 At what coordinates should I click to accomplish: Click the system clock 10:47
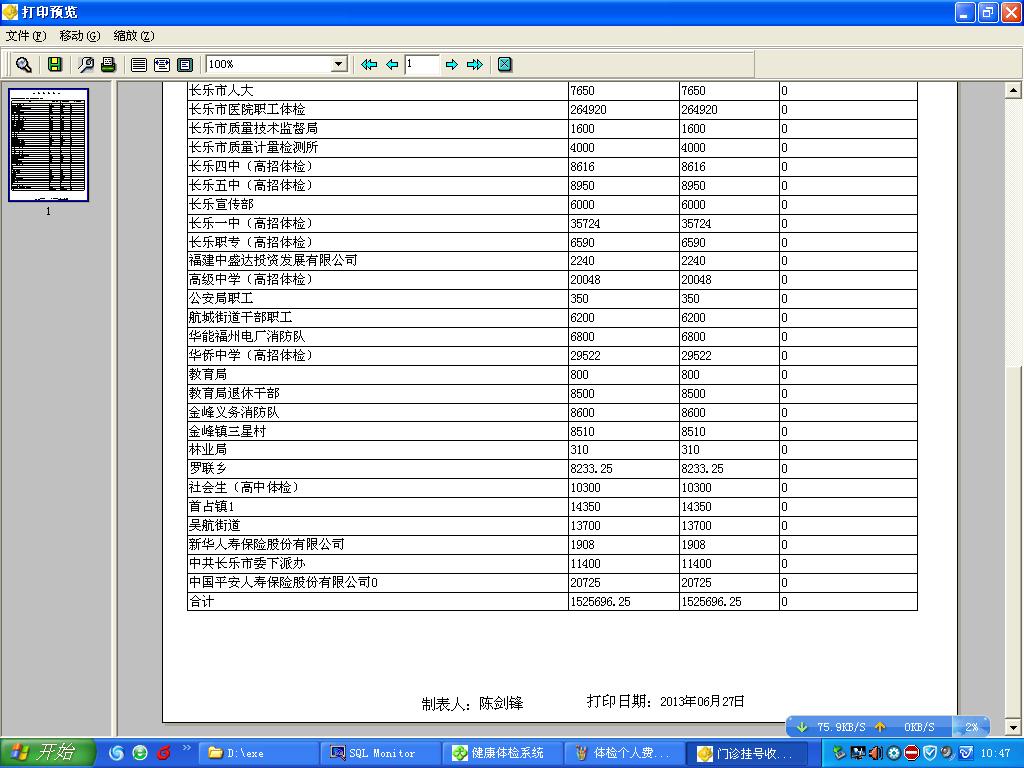tap(995, 753)
